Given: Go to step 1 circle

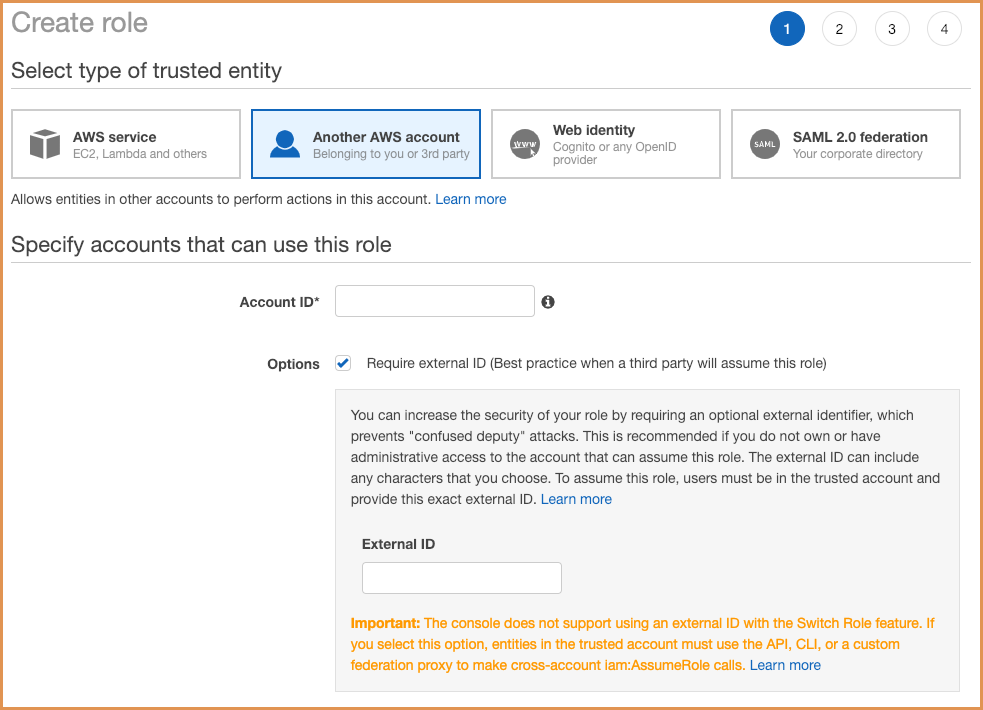Looking at the screenshot, I should tap(787, 29).
